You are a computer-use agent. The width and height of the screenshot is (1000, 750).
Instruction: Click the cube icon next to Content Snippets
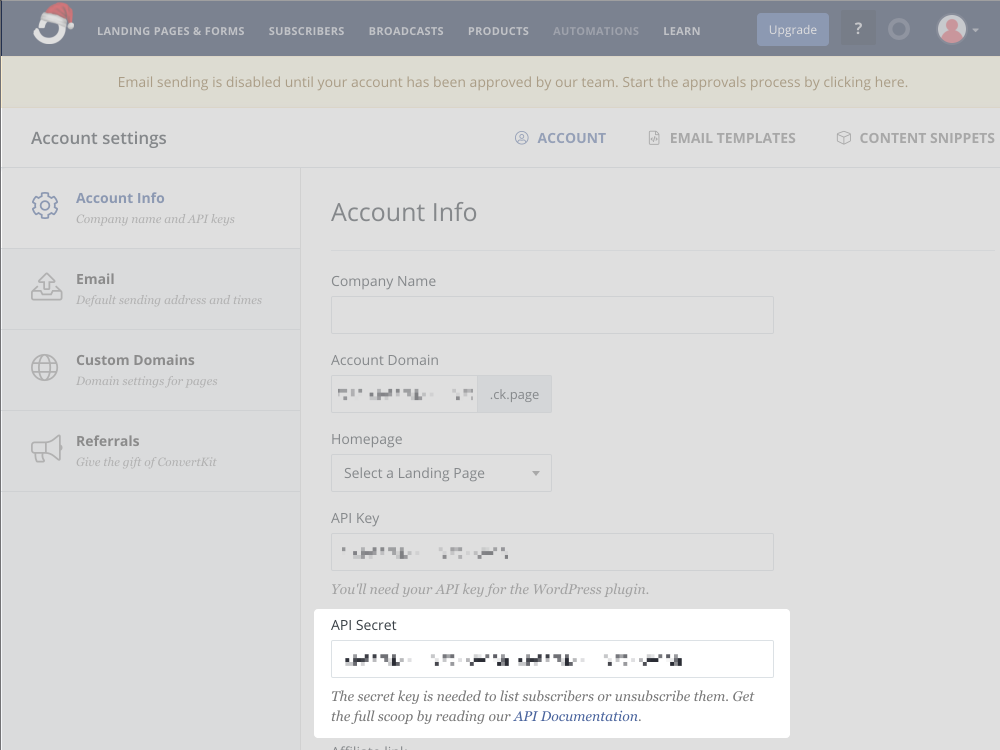pyautogui.click(x=843, y=137)
